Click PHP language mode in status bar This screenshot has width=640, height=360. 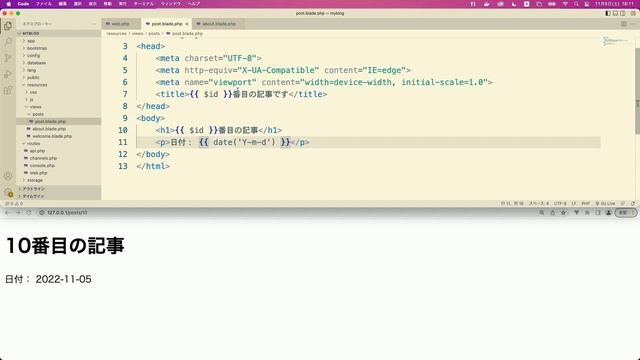(586, 203)
